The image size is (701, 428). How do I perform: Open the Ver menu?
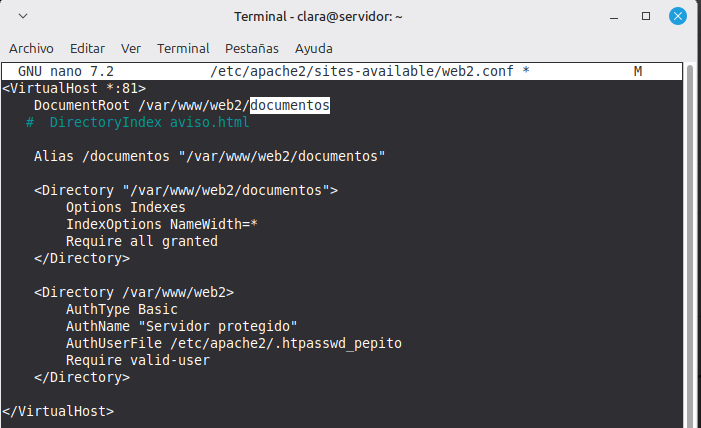131,48
